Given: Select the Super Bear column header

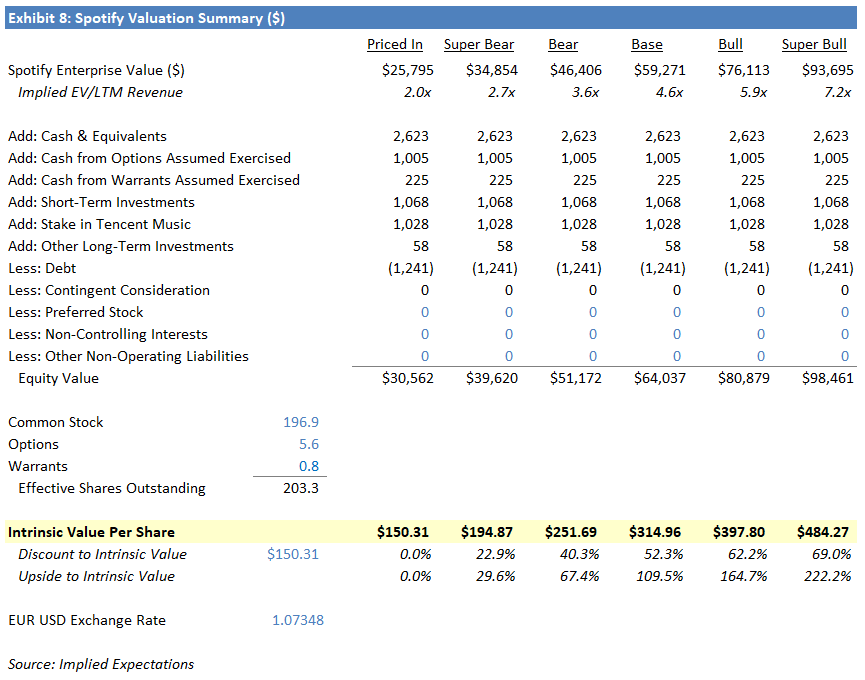Looking at the screenshot, I should coord(479,45).
